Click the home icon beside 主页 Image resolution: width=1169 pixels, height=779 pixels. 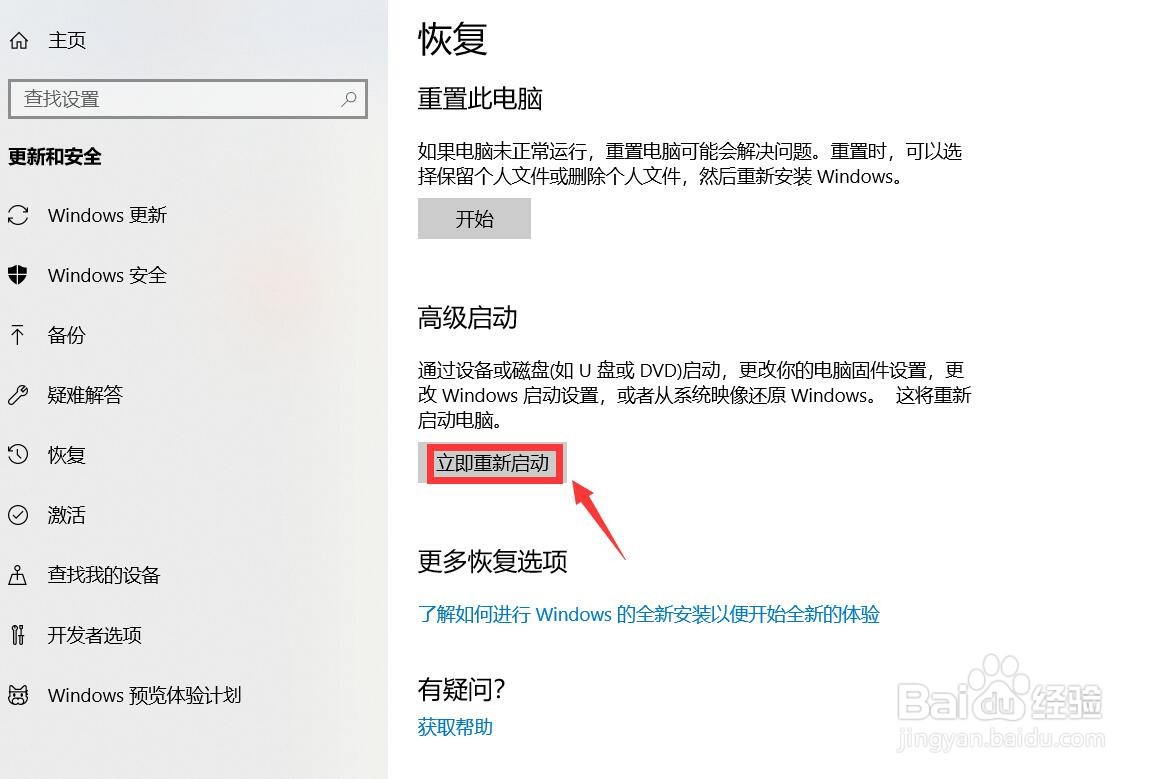(x=19, y=40)
